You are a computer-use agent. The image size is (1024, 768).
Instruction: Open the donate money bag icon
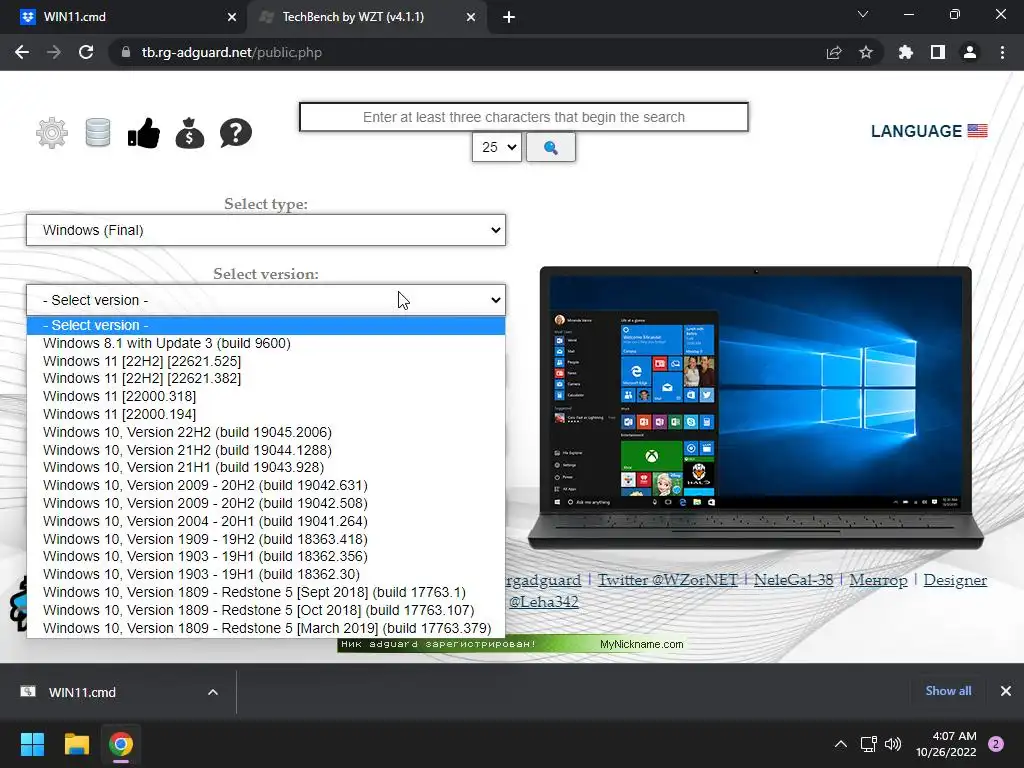click(x=190, y=133)
